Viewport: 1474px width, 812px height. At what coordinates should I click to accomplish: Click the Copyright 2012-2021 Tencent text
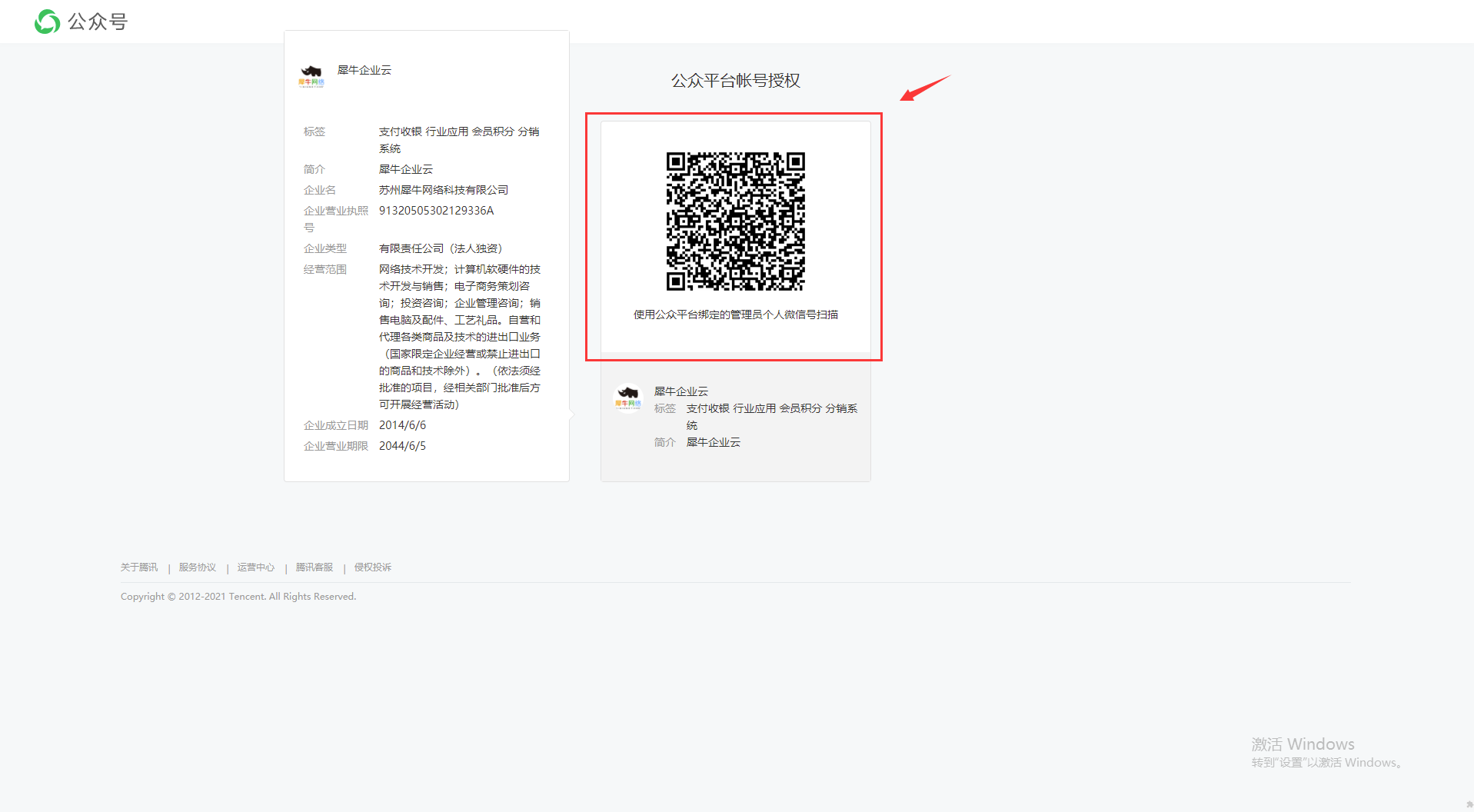238,597
